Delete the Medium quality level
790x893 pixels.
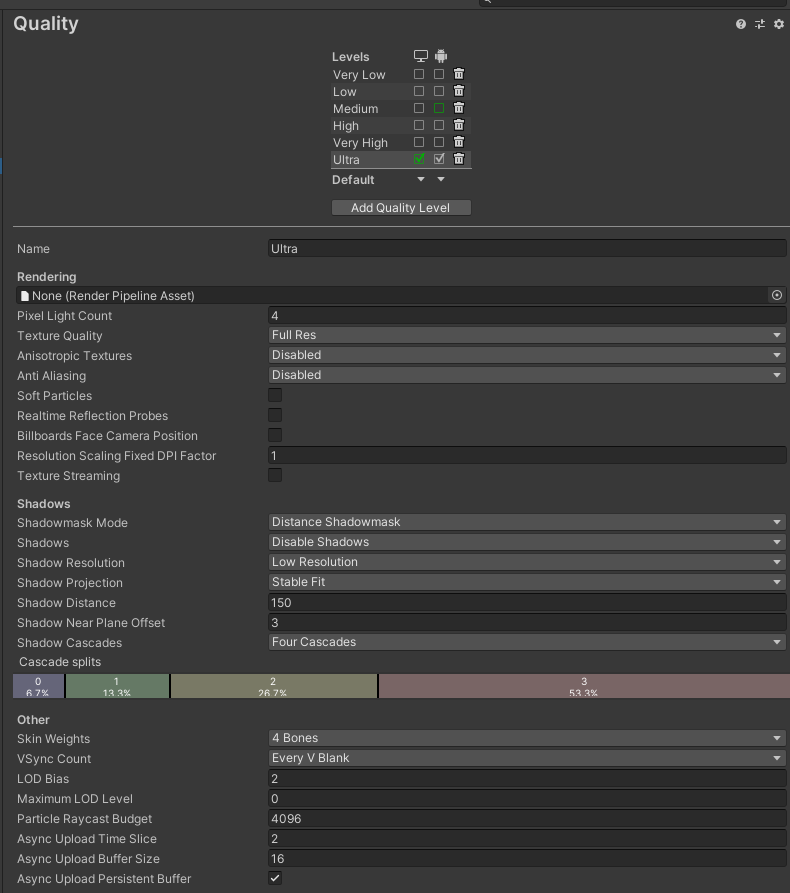click(459, 108)
